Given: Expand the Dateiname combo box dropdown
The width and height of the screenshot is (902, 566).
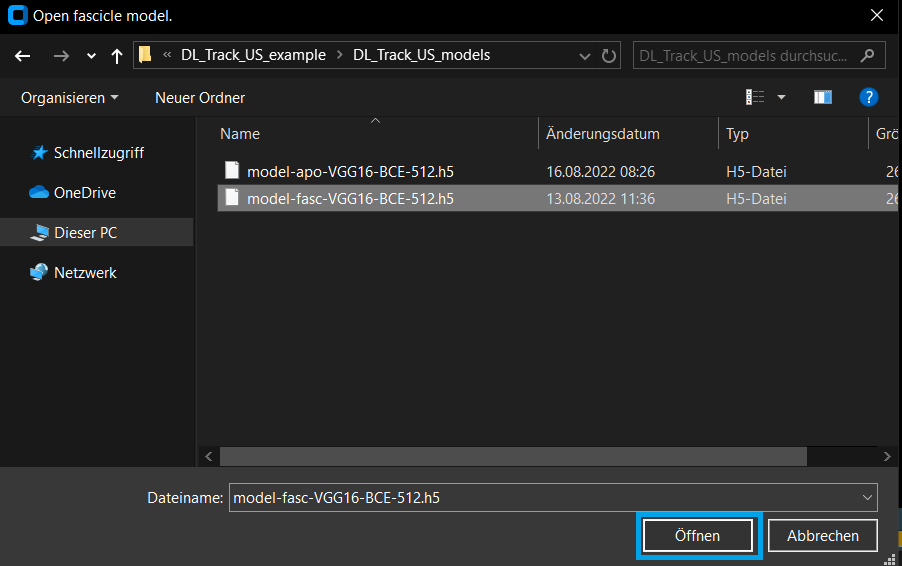Looking at the screenshot, I should tap(866, 497).
